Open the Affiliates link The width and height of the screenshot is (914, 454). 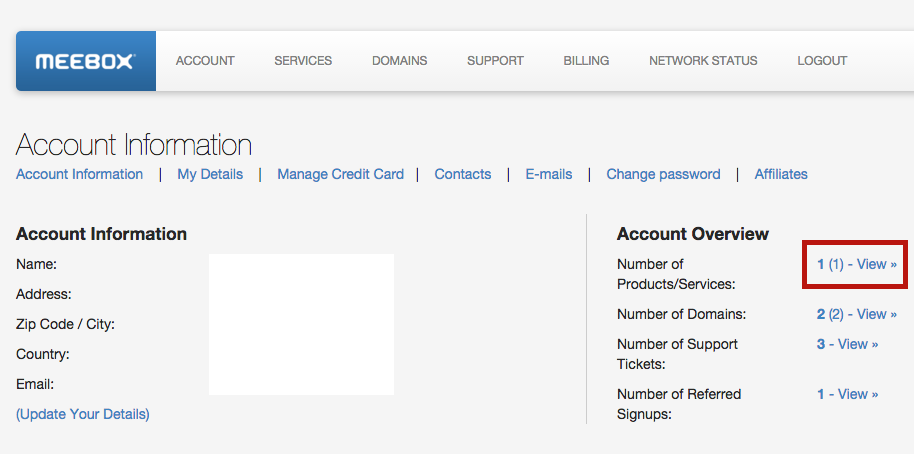click(x=781, y=174)
